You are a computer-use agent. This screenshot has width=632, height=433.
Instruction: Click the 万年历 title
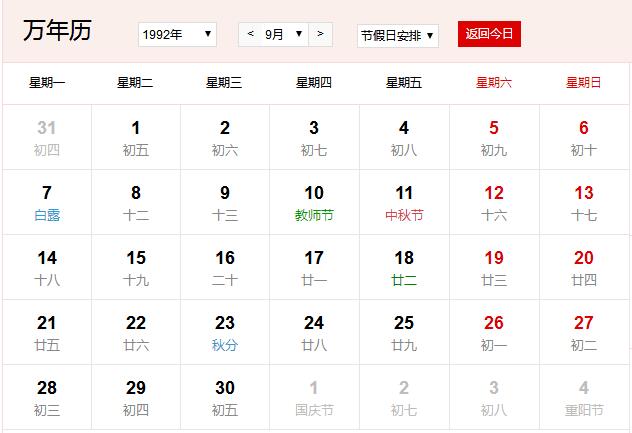(x=57, y=31)
